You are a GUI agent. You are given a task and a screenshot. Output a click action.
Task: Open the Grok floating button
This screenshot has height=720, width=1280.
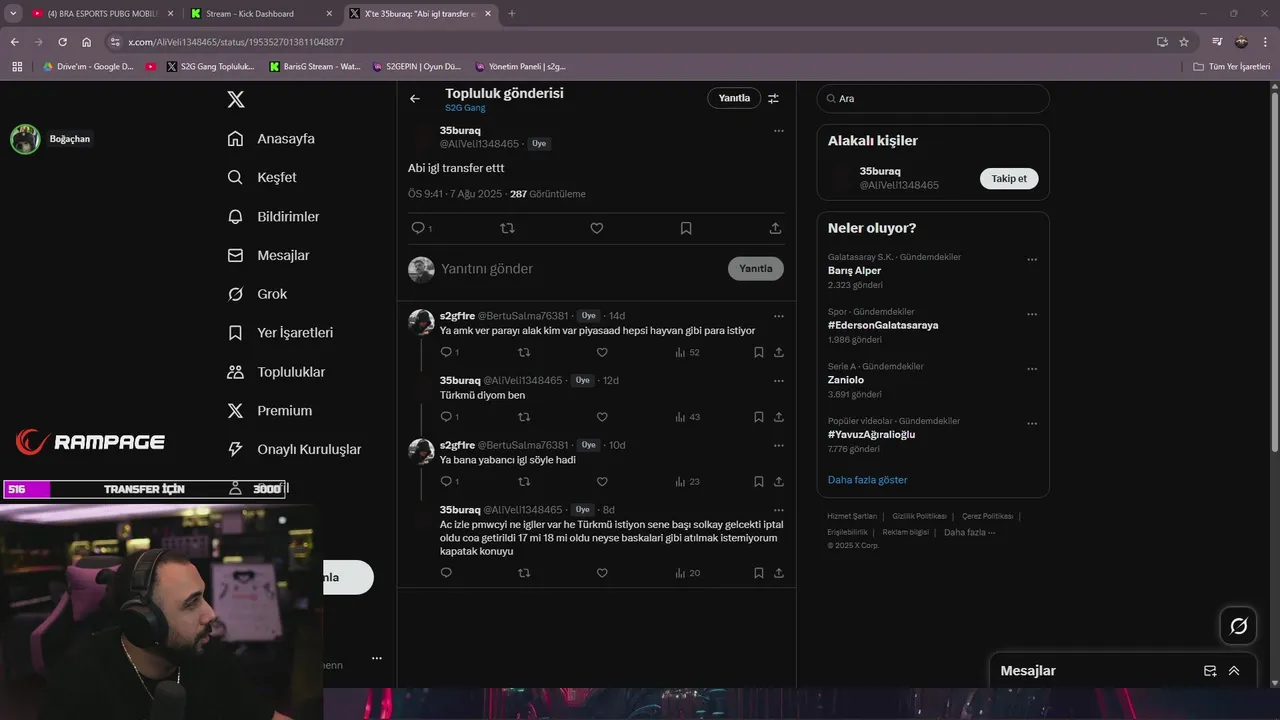1238,626
